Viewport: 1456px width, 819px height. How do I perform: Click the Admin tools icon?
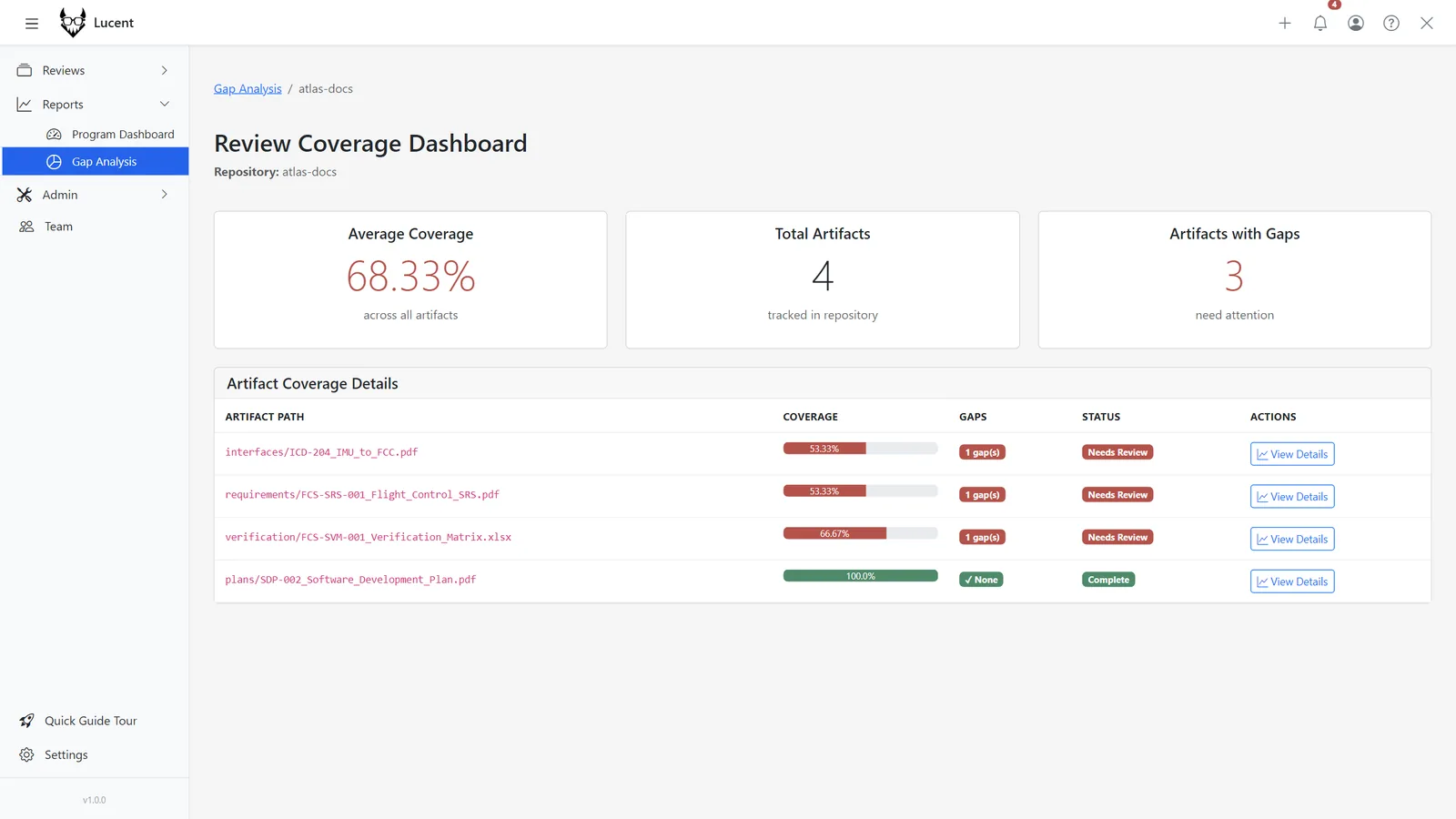tap(25, 195)
